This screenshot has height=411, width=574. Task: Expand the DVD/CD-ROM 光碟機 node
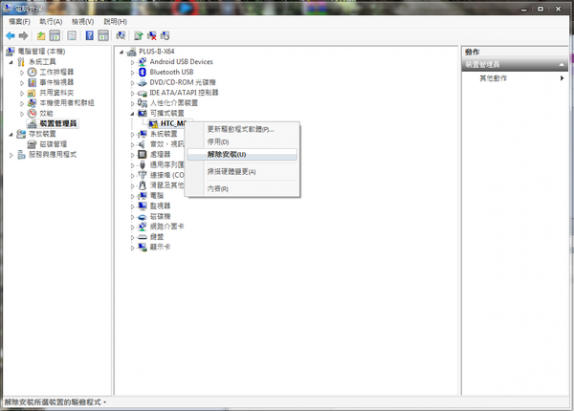click(x=133, y=83)
